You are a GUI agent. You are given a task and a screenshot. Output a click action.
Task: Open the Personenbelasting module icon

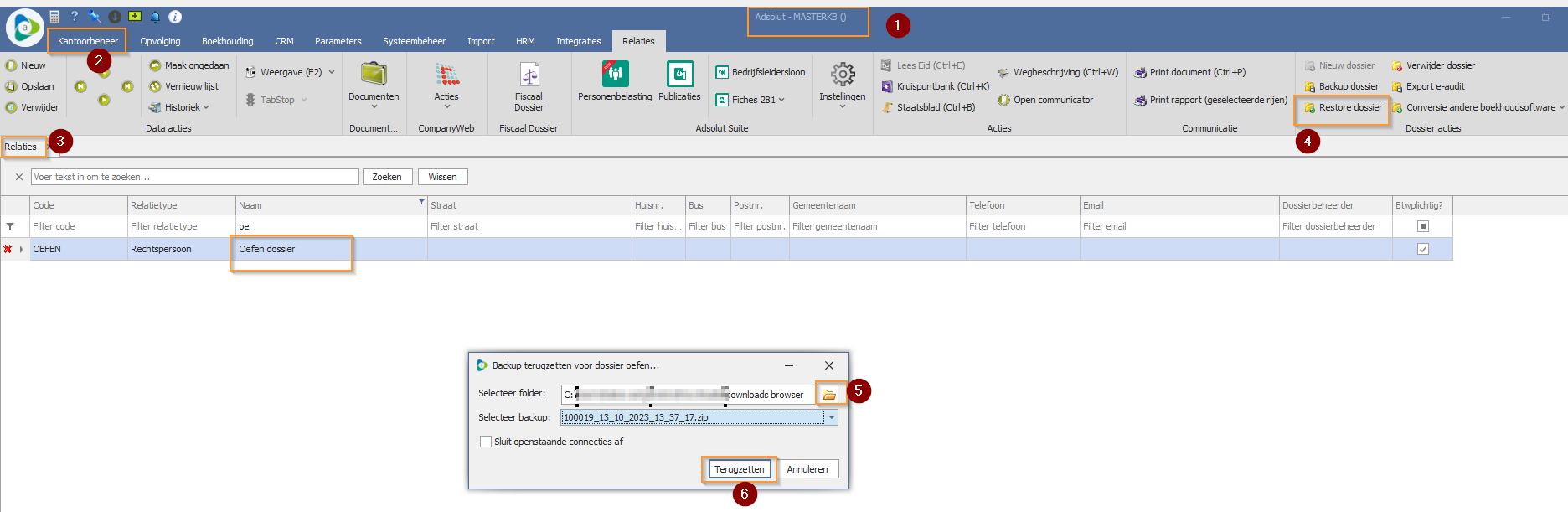coord(615,75)
